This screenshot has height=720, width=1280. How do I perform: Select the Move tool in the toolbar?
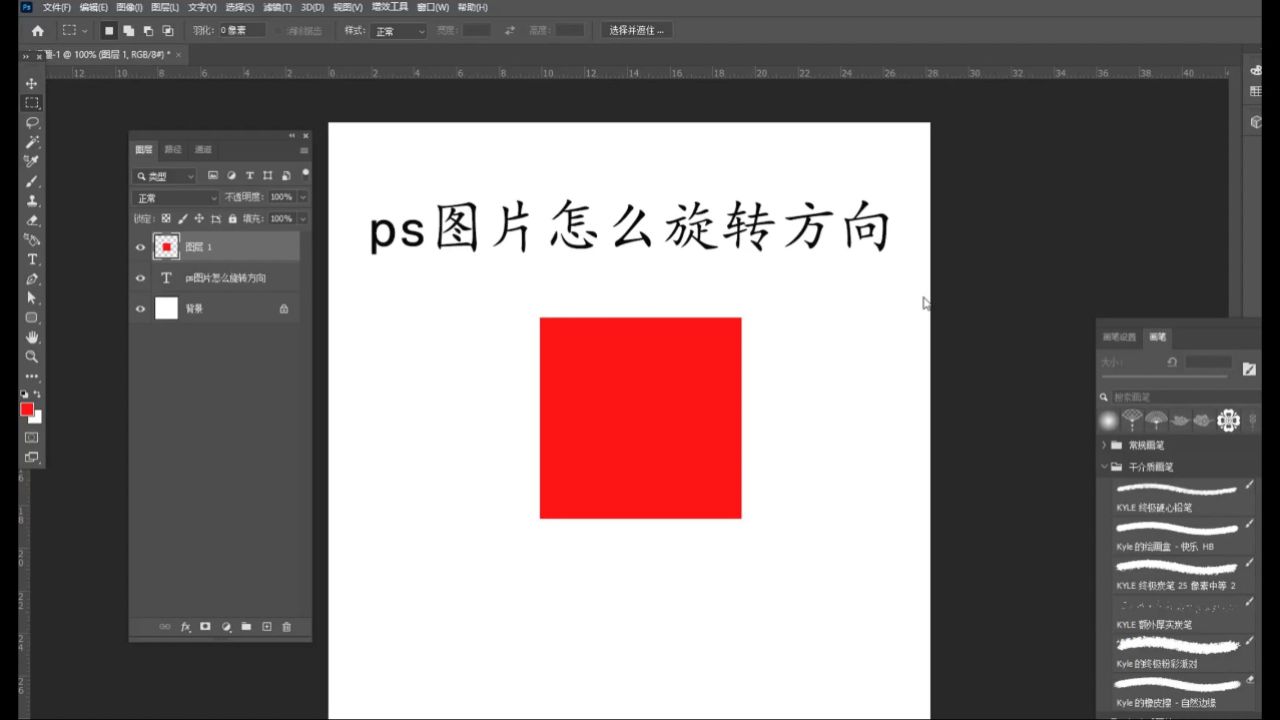(32, 82)
